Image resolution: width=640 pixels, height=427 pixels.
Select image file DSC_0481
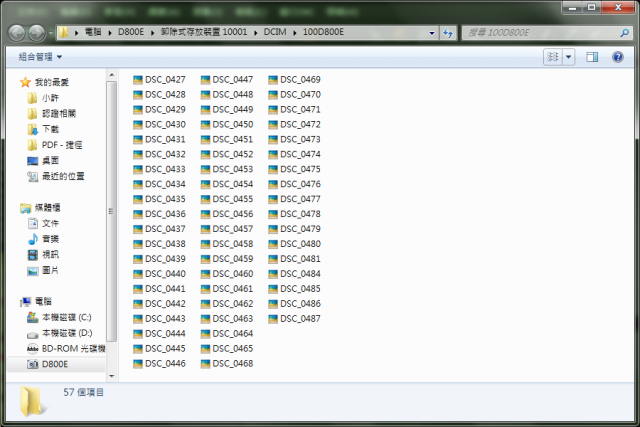[295, 259]
